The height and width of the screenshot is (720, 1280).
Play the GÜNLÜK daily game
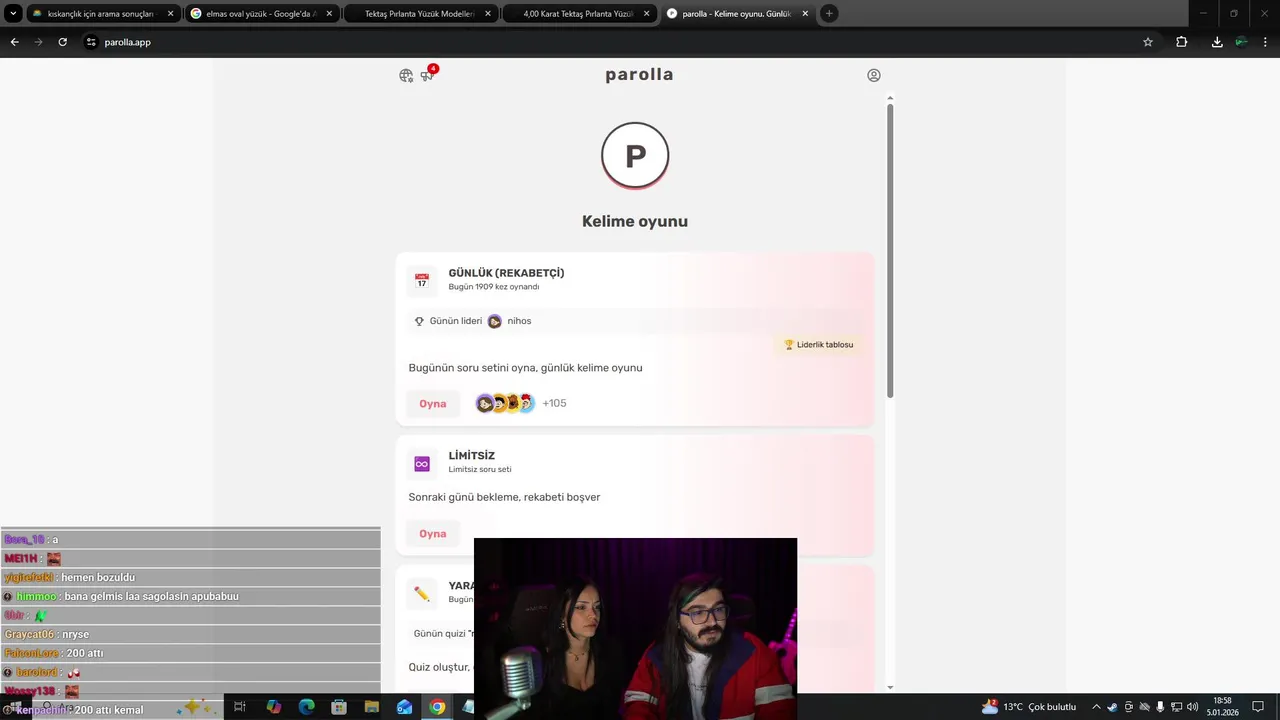432,404
